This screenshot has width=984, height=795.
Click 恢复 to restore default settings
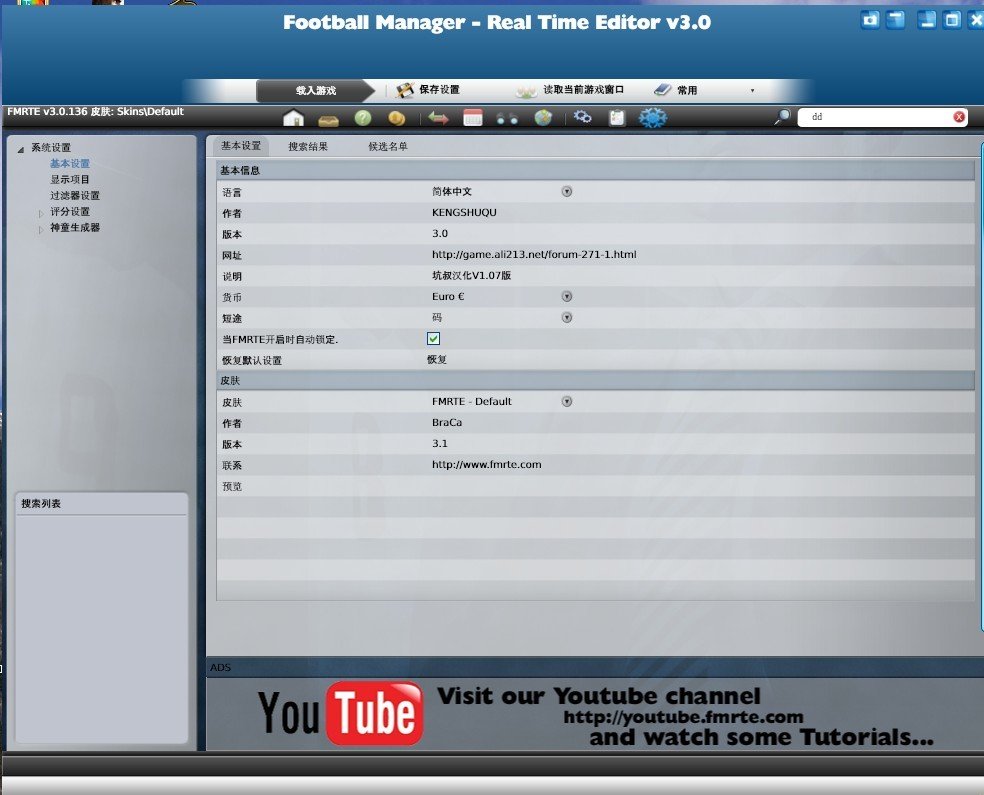coord(437,359)
